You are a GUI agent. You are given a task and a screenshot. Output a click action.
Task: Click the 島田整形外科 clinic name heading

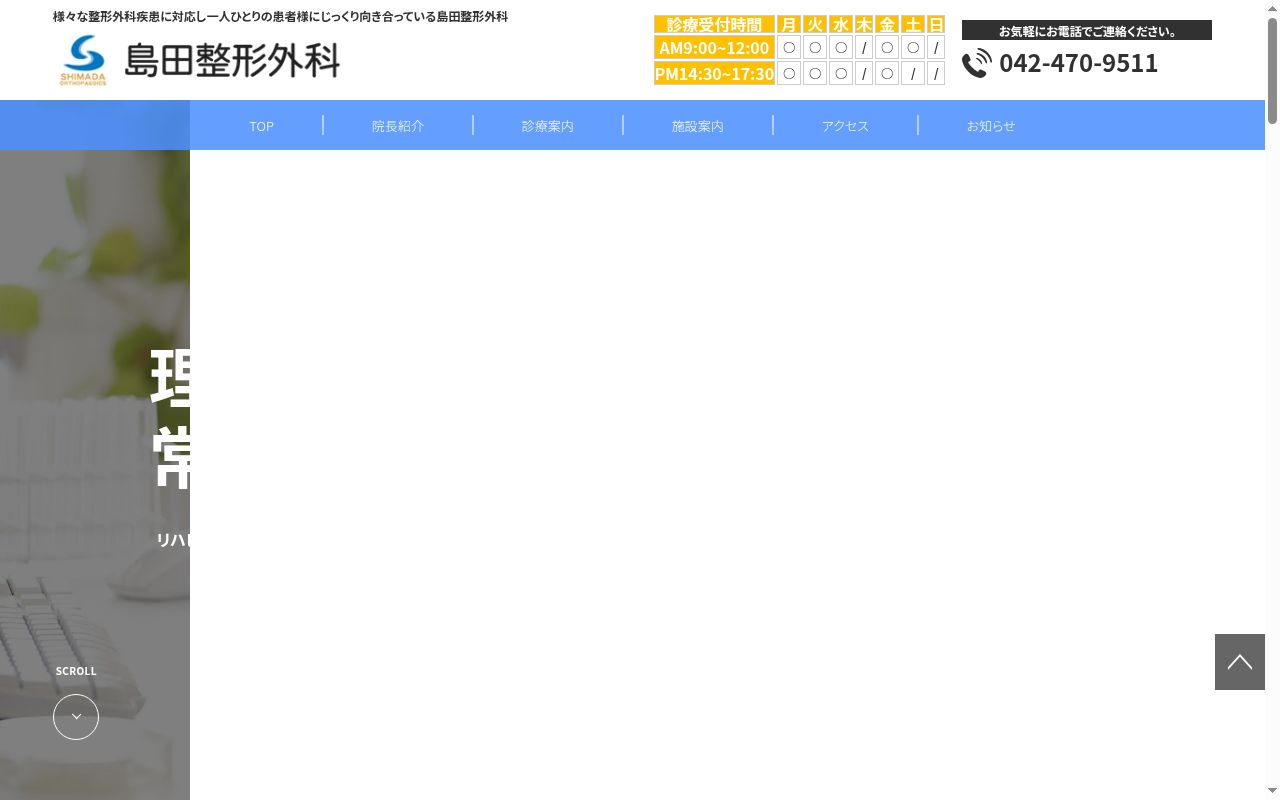pos(232,61)
